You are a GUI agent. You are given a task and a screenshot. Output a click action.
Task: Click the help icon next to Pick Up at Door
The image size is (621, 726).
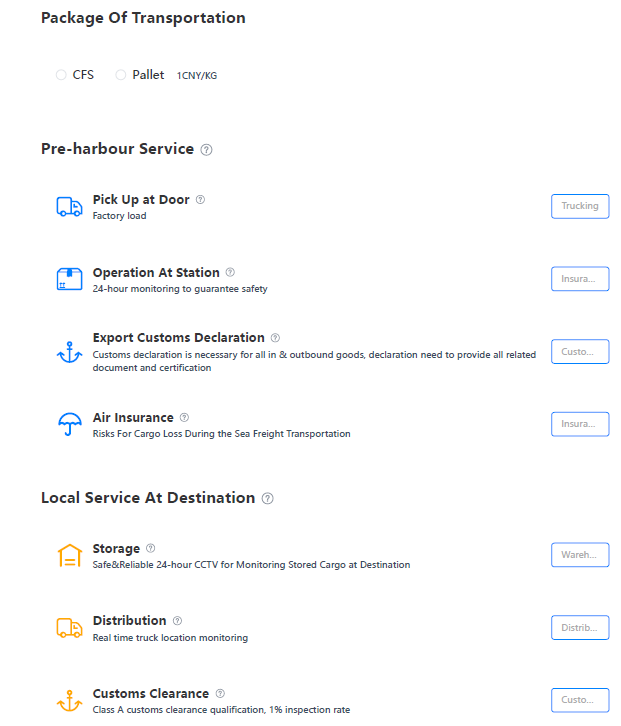tap(200, 200)
